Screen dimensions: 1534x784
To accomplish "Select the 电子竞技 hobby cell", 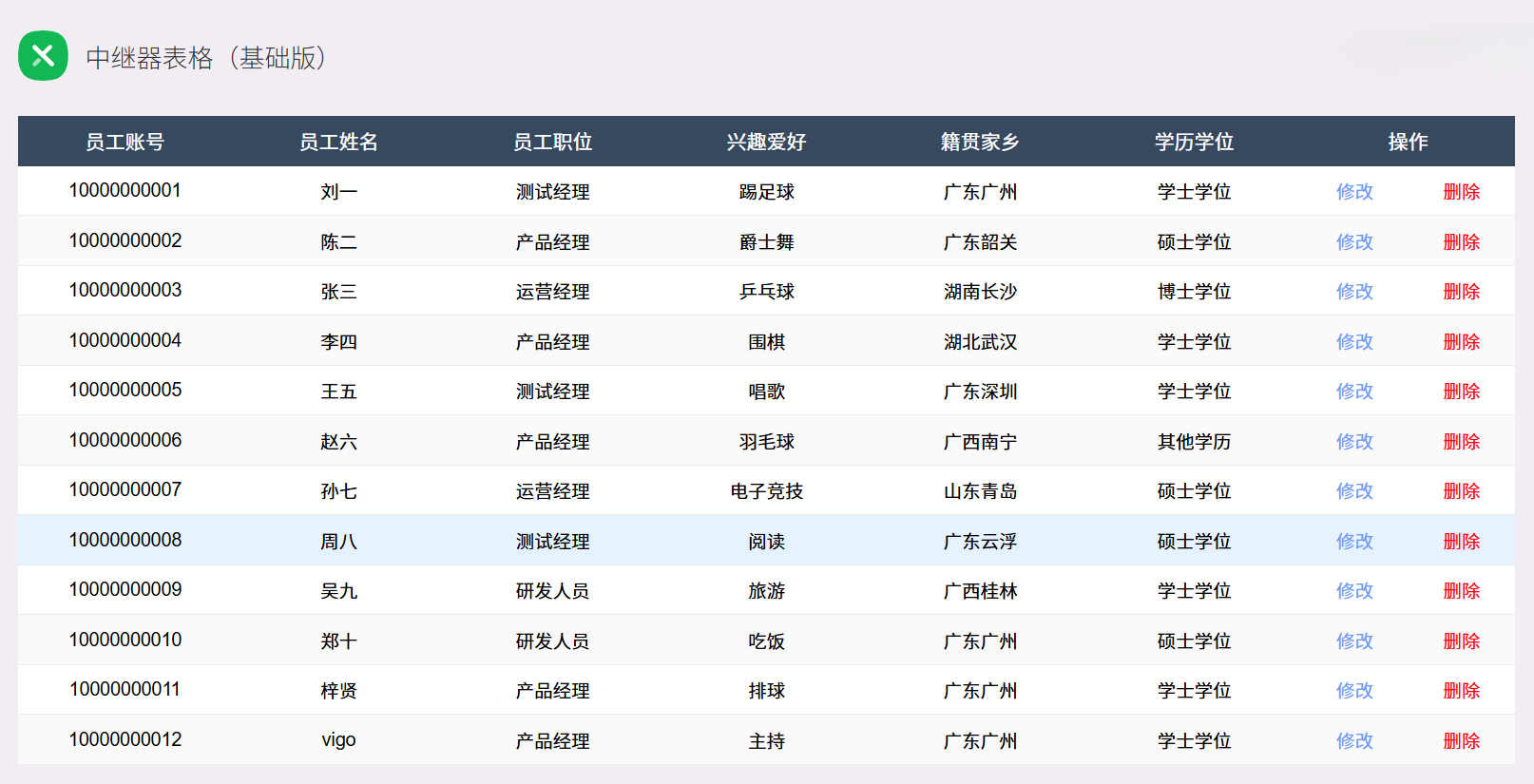I will pyautogui.click(x=766, y=491).
